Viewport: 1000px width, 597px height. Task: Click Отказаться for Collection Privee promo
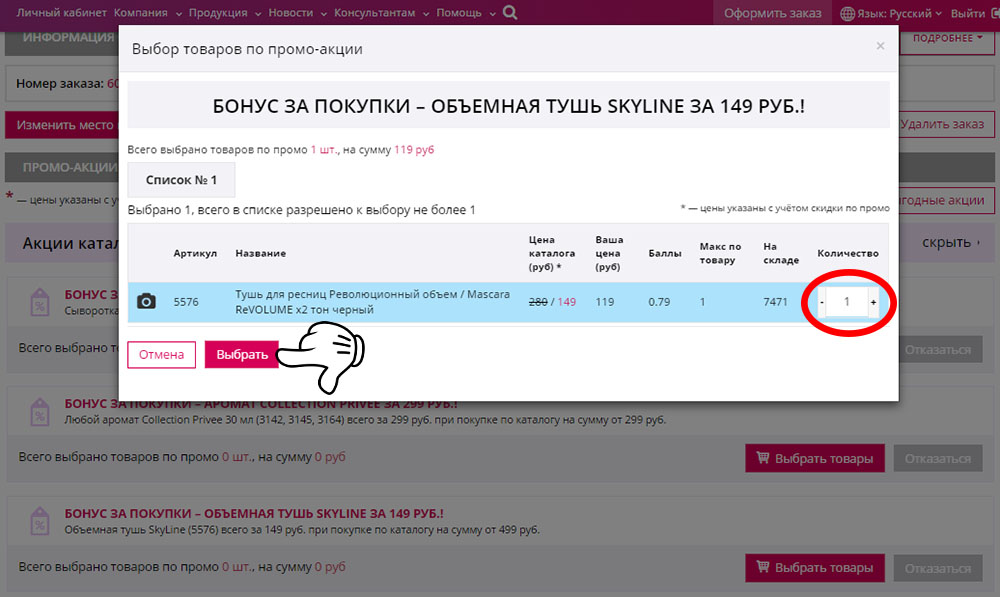tap(938, 459)
